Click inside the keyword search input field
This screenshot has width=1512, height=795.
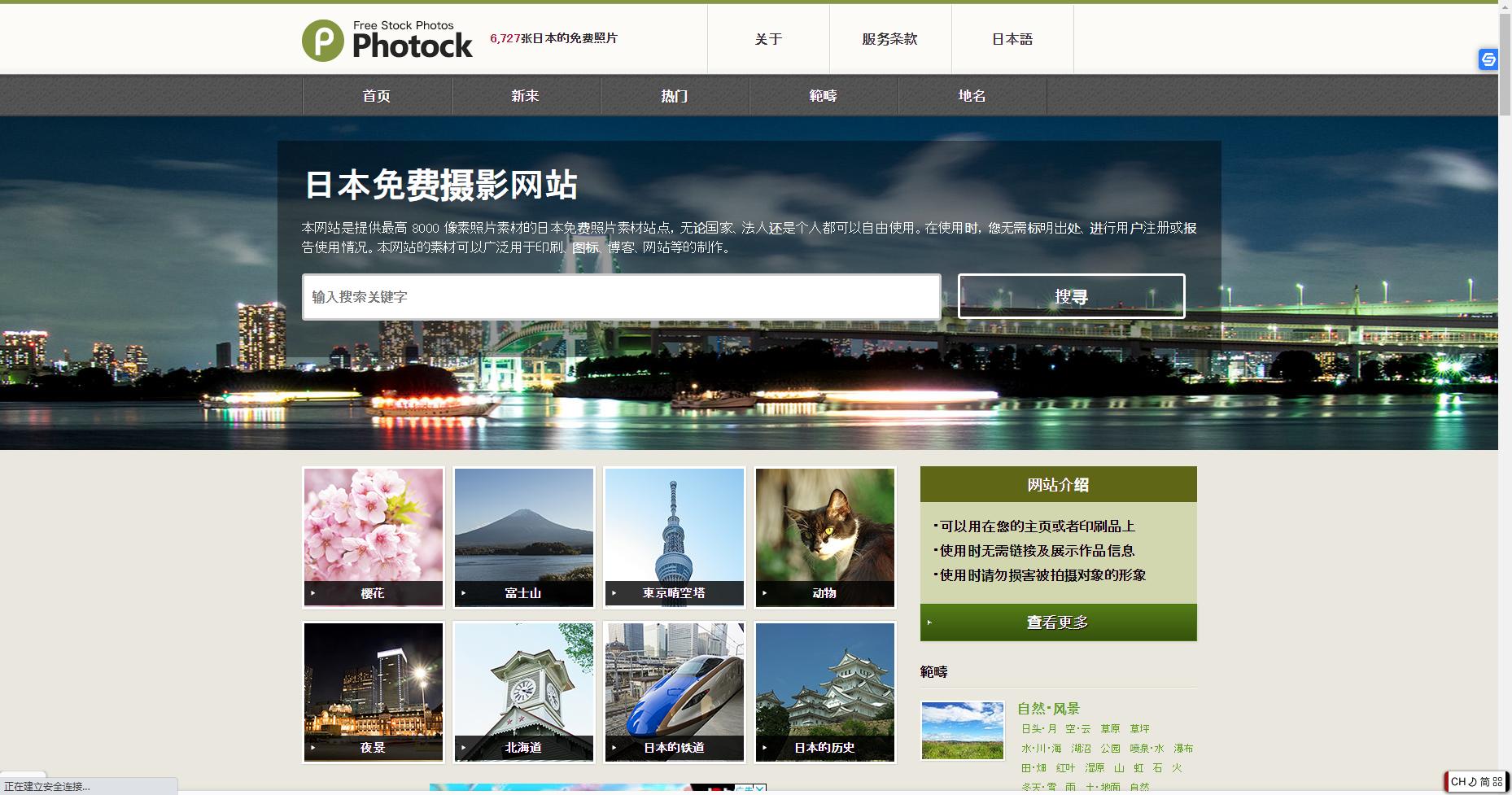621,296
